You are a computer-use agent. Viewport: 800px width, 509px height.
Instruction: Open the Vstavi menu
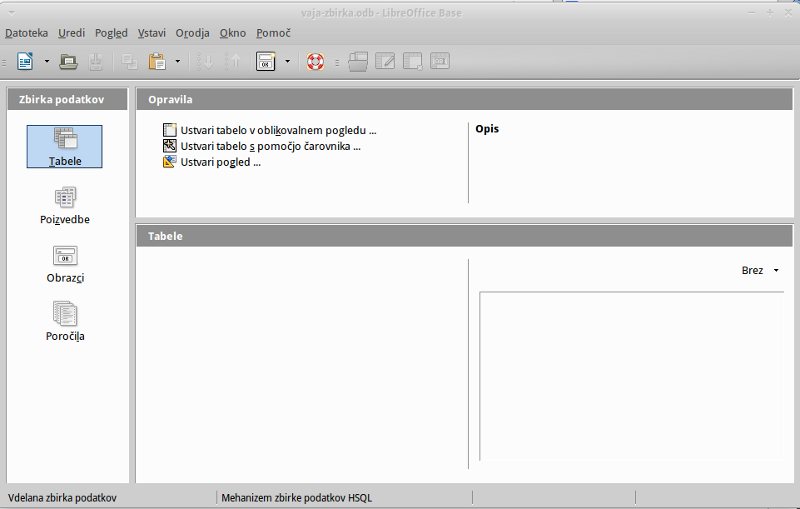[152, 33]
